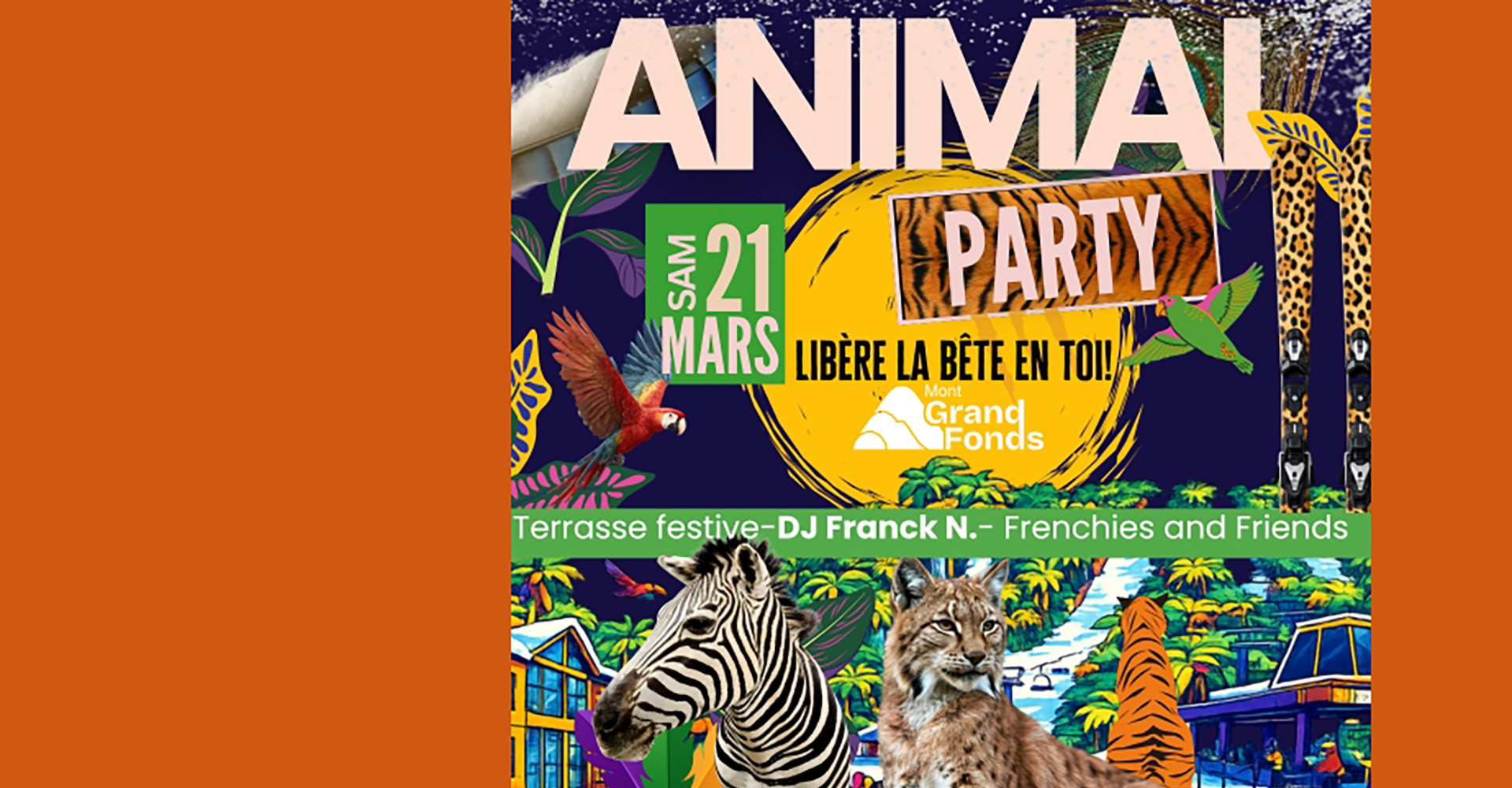Click the orange background left of poster
1512x788 pixels.
coord(255,394)
